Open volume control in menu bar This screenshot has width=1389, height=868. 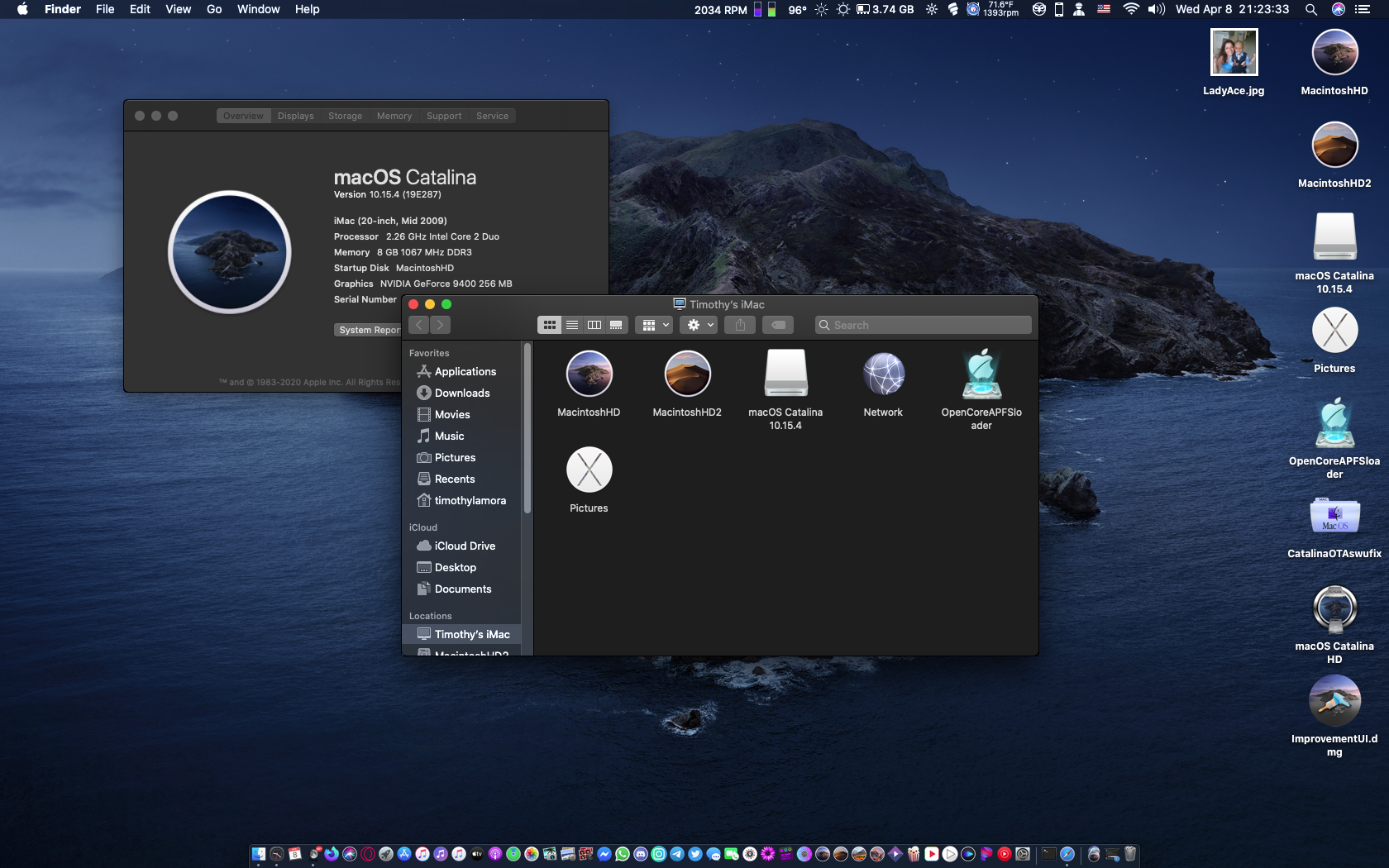[1156, 9]
